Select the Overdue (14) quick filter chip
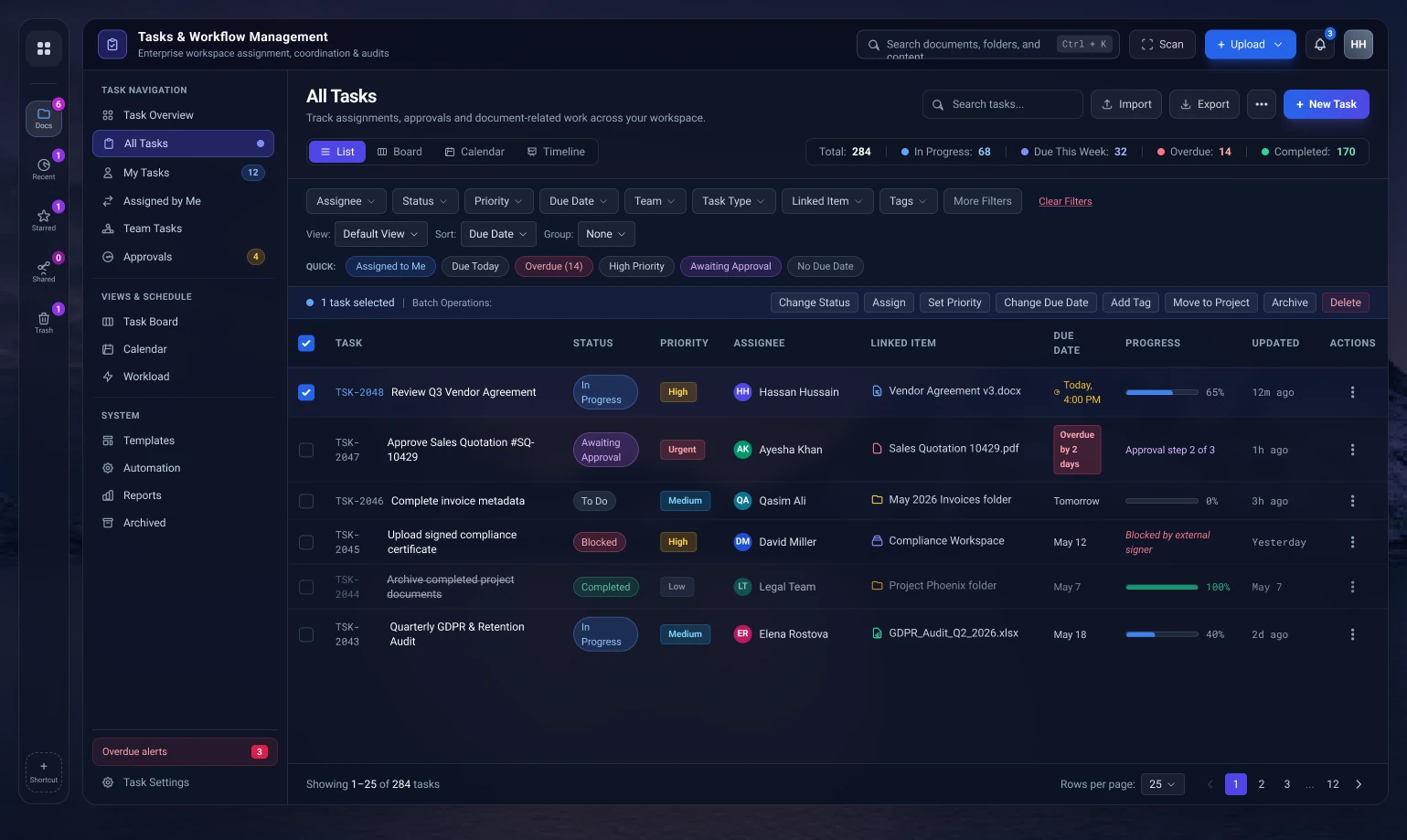 pyautogui.click(x=554, y=267)
